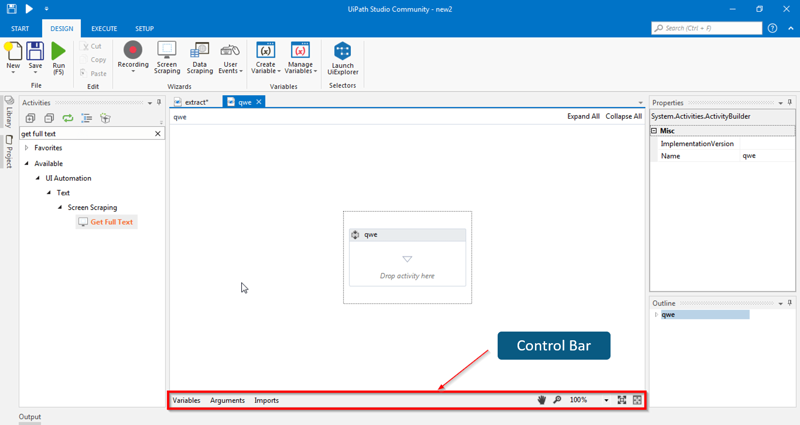Open the Activities panel options dropdown
The width and height of the screenshot is (800, 425).
coord(150,103)
